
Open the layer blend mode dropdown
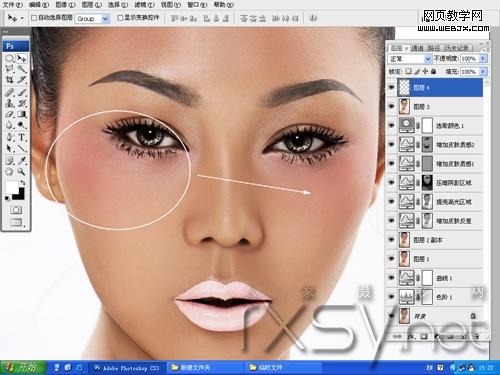pos(410,59)
